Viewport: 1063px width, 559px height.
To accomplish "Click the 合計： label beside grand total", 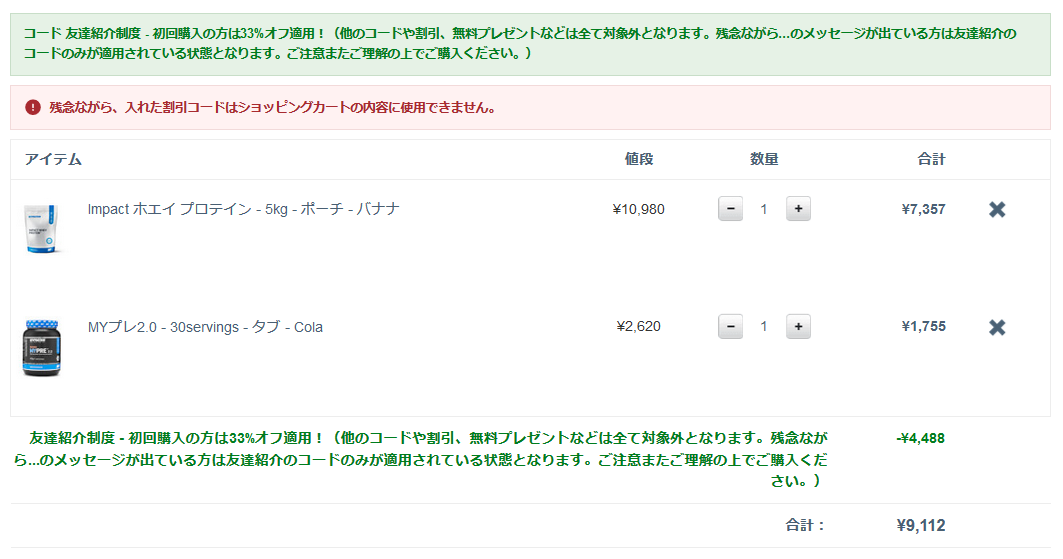I will coord(805,525).
